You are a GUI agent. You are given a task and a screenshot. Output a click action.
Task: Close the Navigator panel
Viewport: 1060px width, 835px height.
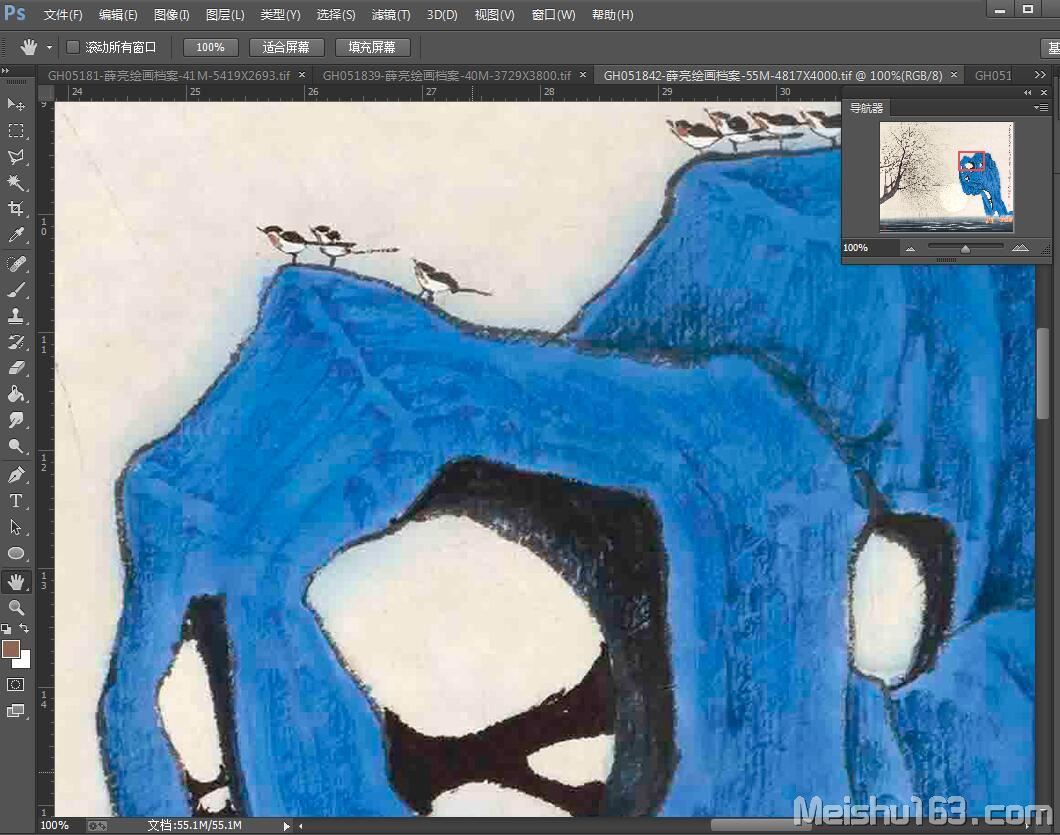point(1044,93)
